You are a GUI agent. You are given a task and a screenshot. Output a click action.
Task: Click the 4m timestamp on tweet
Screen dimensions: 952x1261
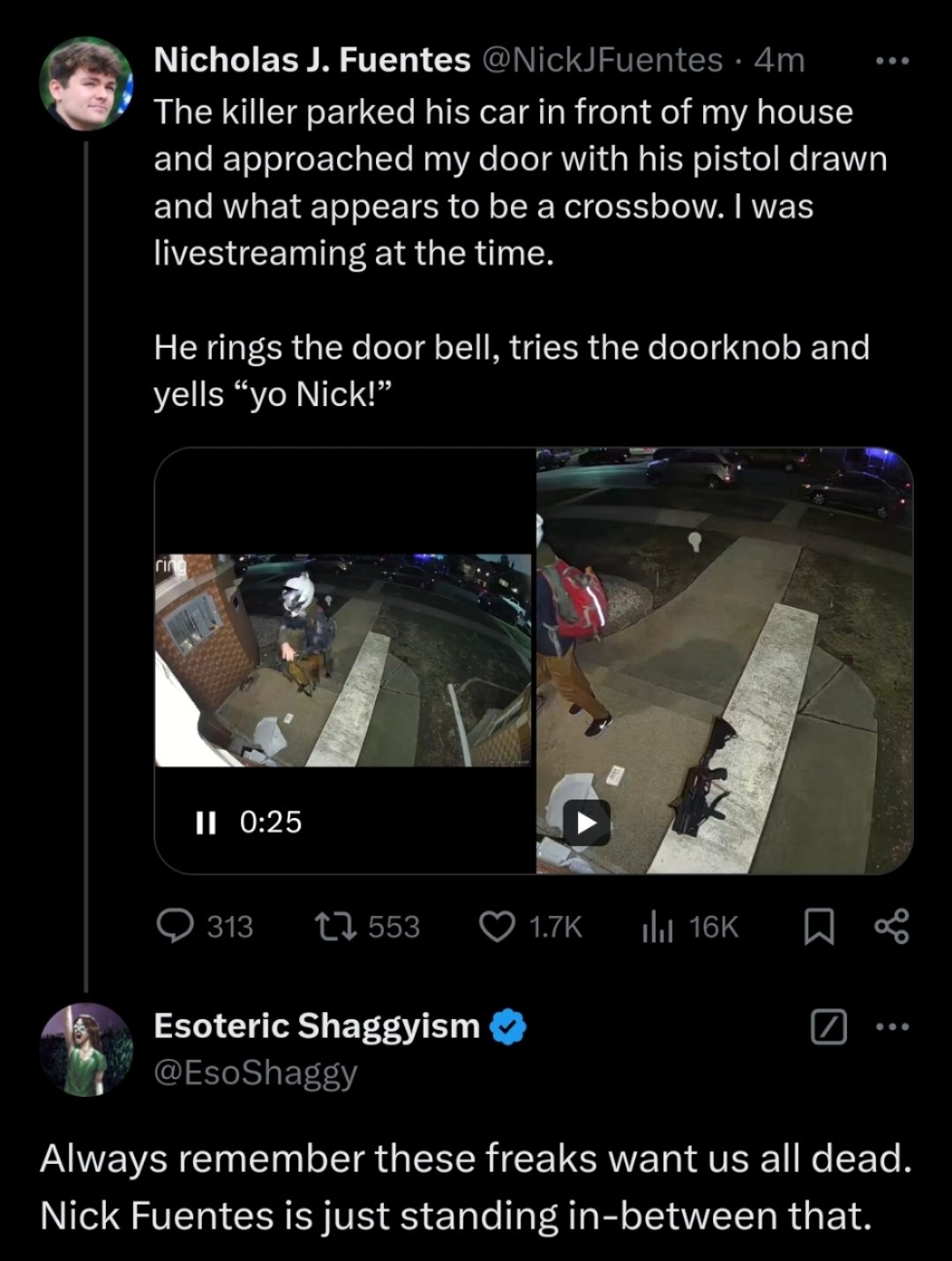tap(781, 60)
